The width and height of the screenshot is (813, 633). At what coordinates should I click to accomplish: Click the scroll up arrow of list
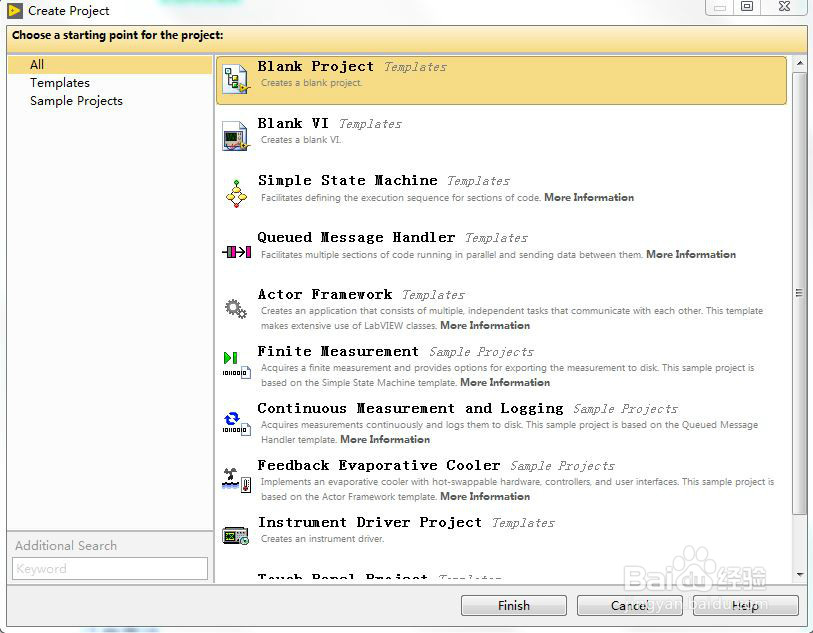(800, 64)
